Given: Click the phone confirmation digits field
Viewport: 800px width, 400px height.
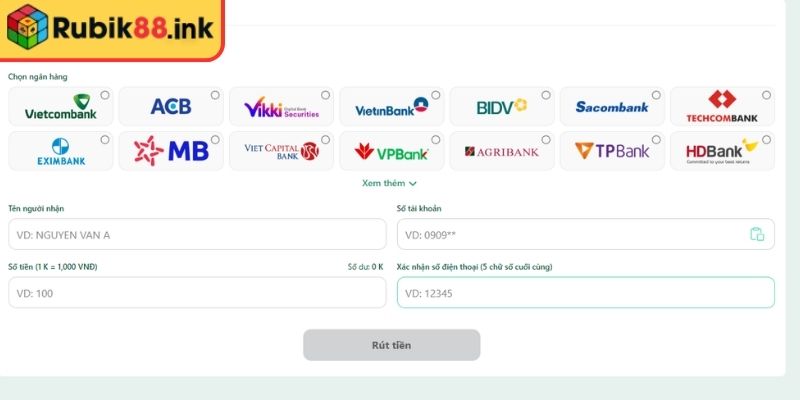Looking at the screenshot, I should point(586,292).
